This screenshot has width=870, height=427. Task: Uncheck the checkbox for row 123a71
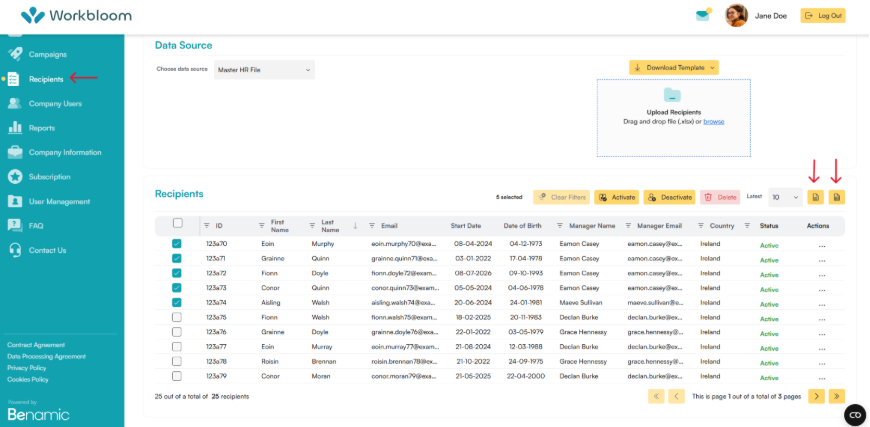click(176, 258)
